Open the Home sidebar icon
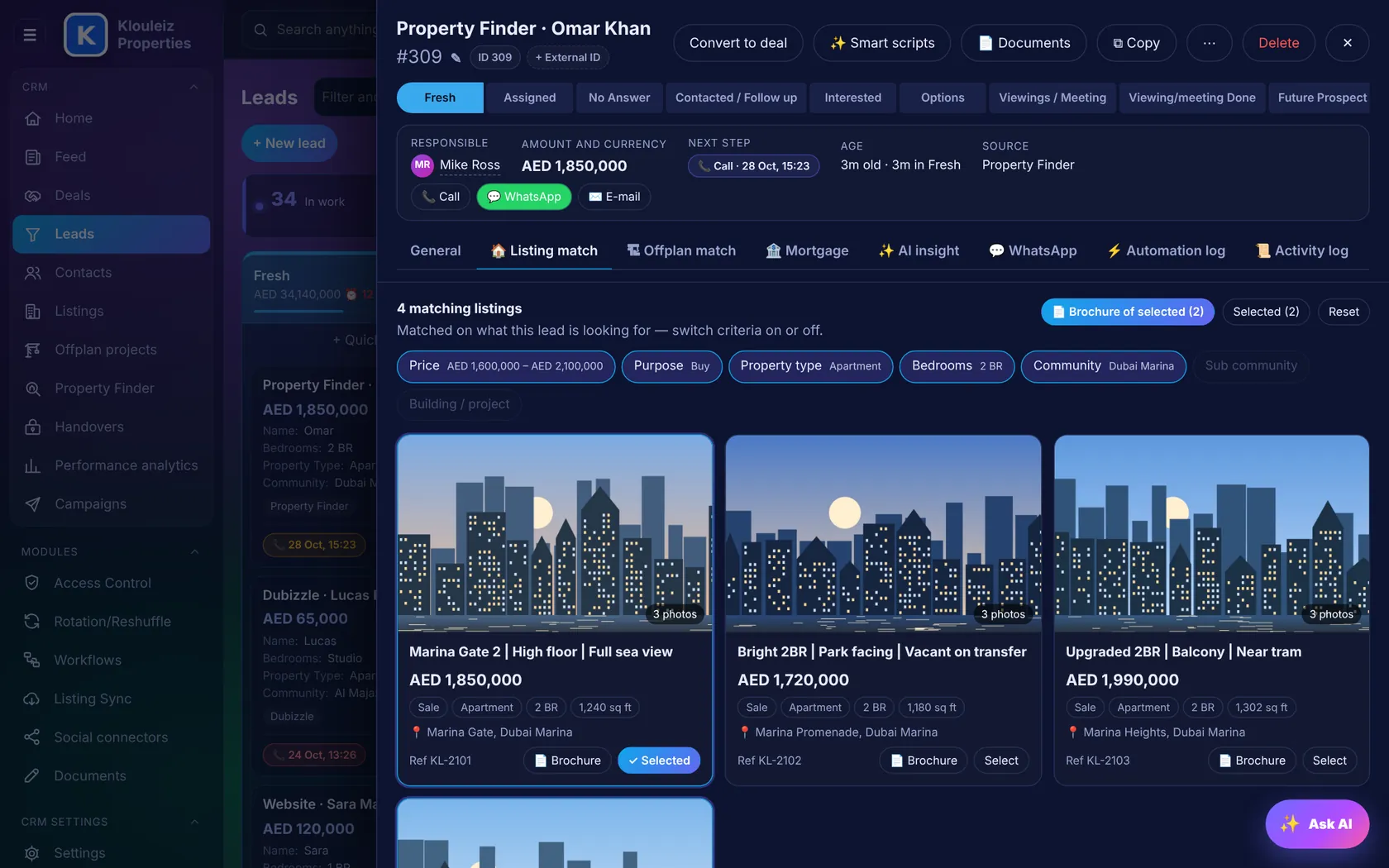The width and height of the screenshot is (1389, 868). pyautogui.click(x=33, y=118)
